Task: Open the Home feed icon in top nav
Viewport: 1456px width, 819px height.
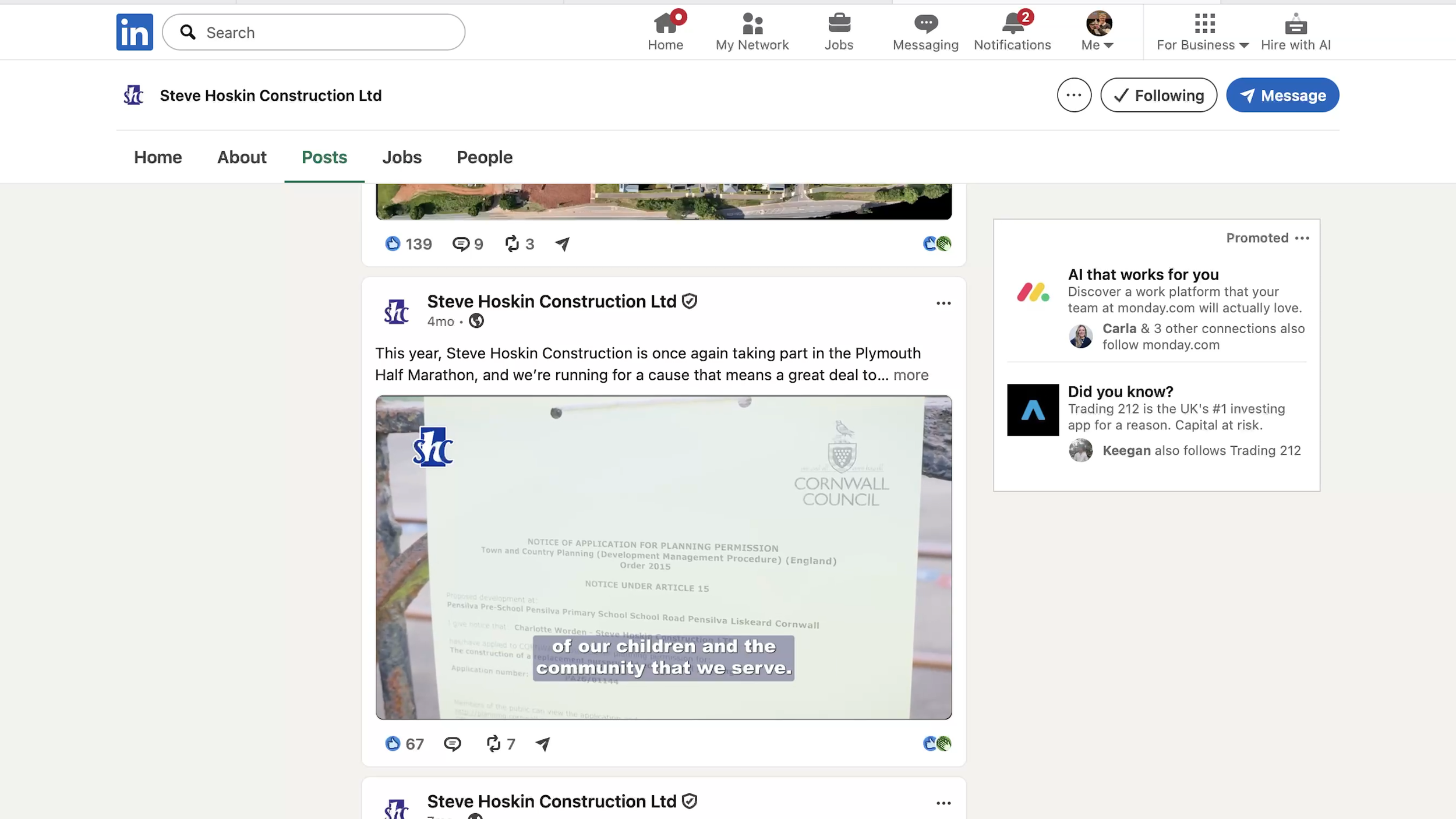Action: (665, 31)
